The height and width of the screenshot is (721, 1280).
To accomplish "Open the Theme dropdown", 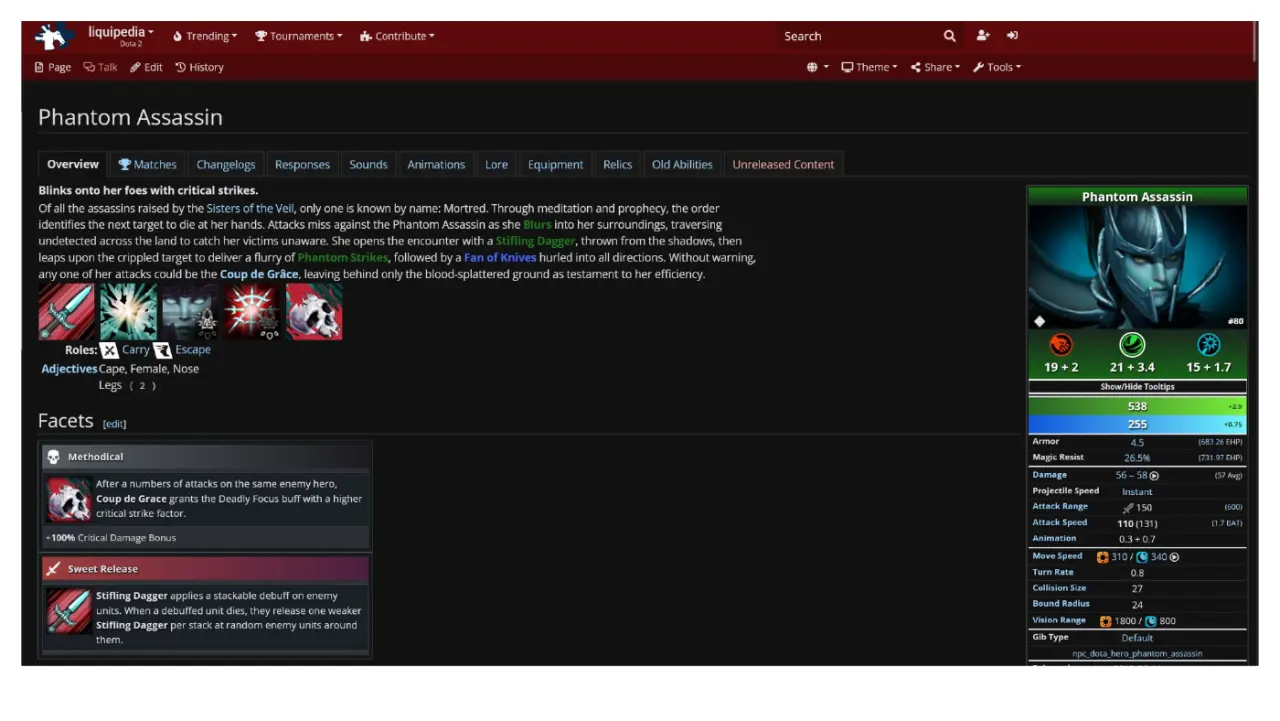I will point(869,67).
